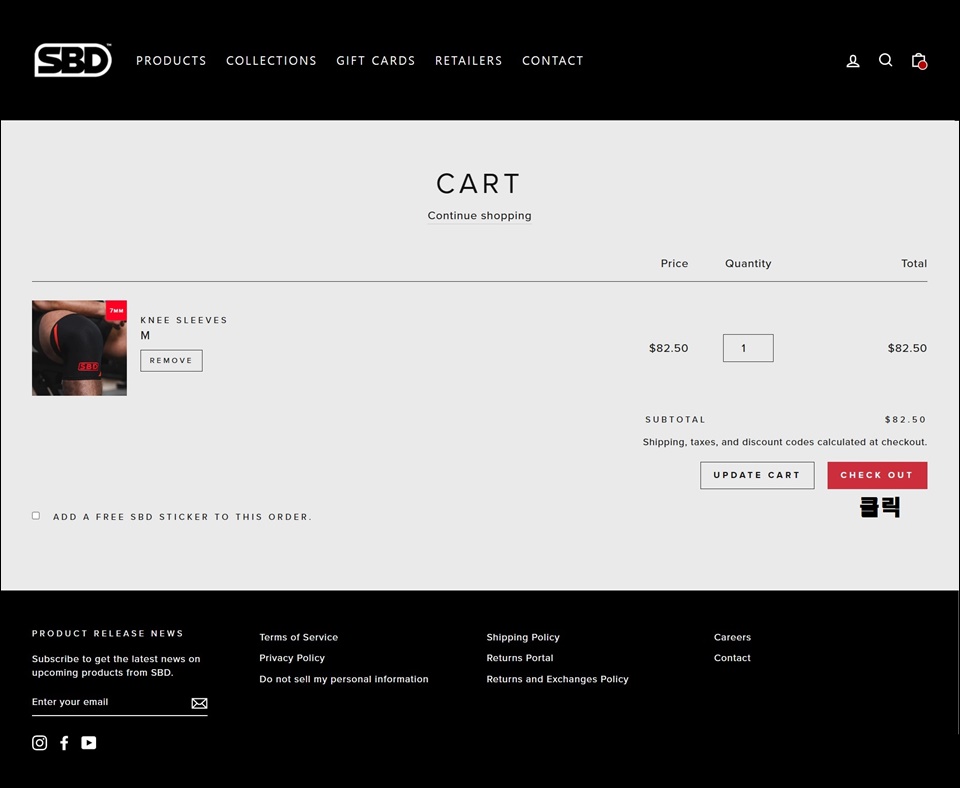Visit the SBD Instagram page icon
The image size is (960, 788).
point(39,743)
